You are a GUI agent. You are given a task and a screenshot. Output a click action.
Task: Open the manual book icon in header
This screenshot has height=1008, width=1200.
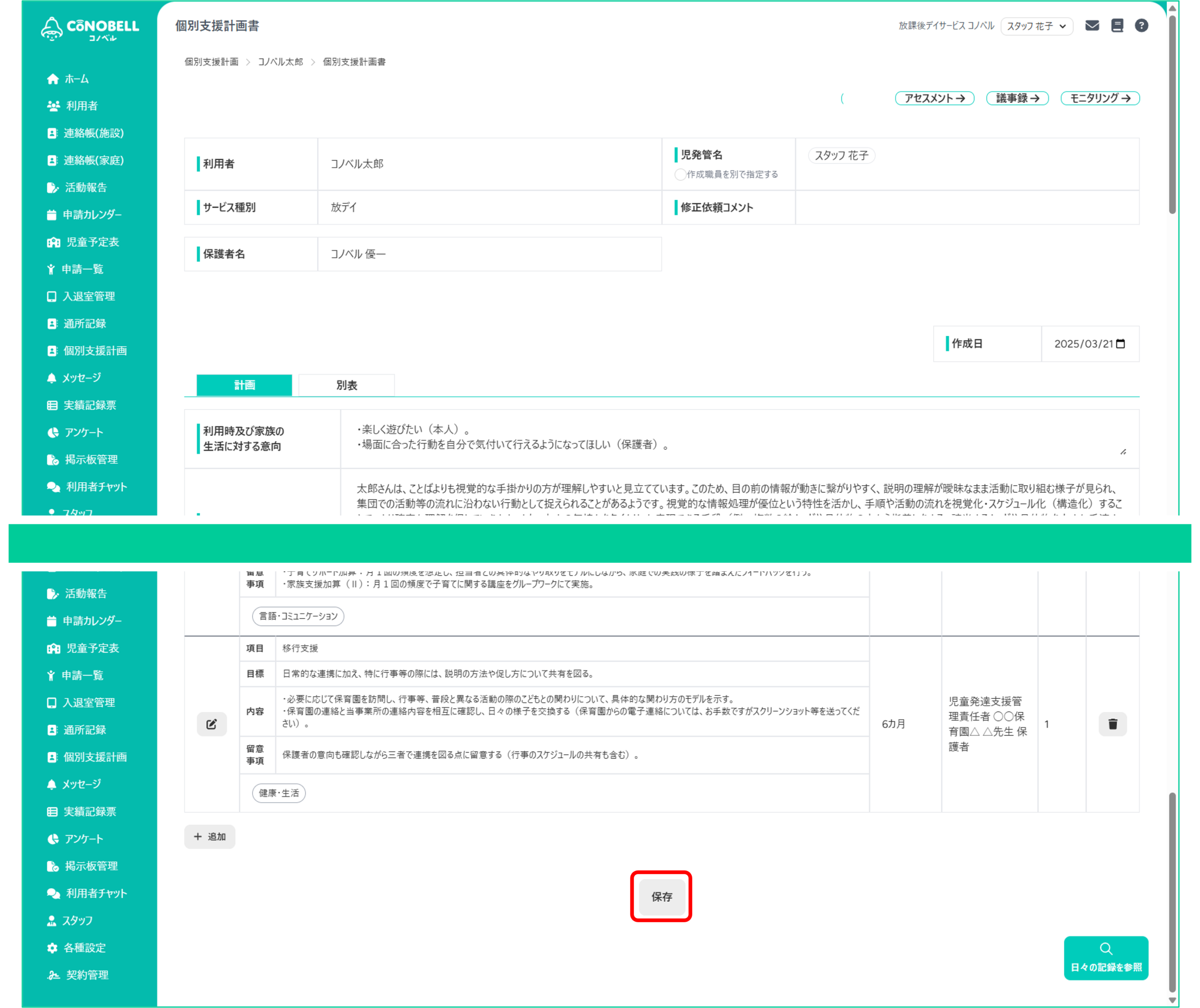click(x=1117, y=26)
